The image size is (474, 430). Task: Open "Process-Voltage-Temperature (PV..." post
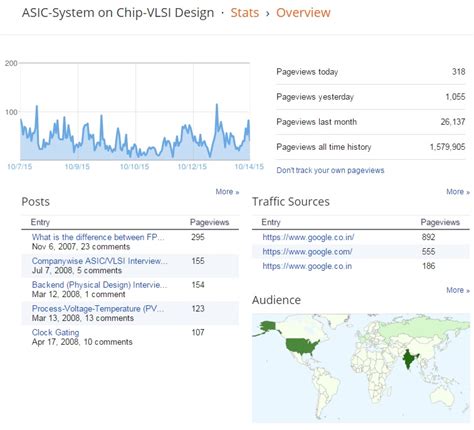pos(98,308)
